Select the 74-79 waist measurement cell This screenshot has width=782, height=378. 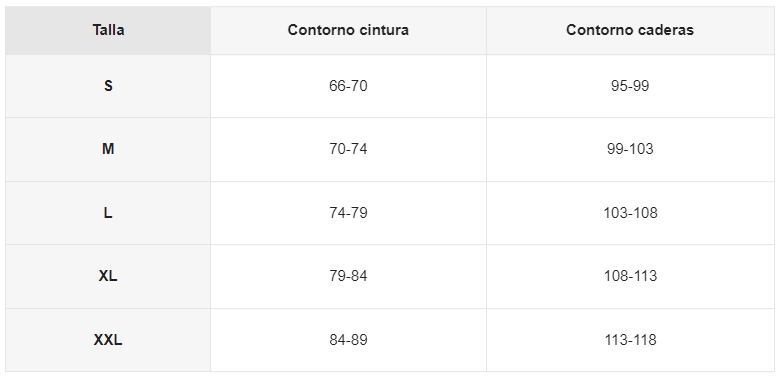(x=348, y=213)
